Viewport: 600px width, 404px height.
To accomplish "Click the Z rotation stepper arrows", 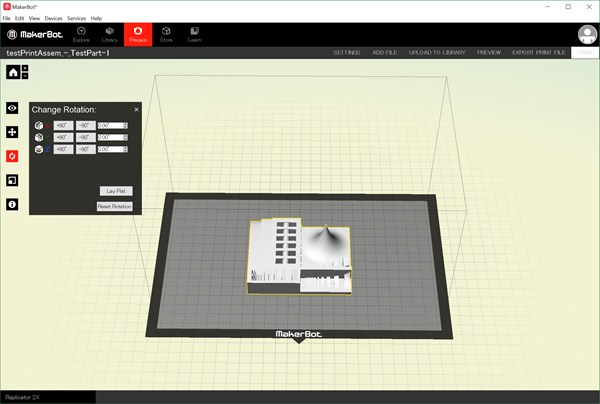I will point(126,149).
